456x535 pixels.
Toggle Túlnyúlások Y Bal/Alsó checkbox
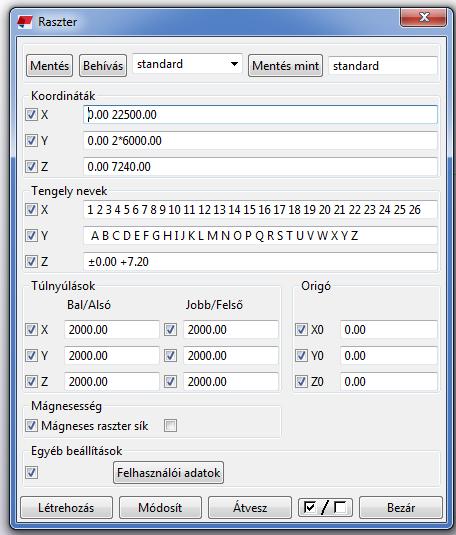point(31,356)
